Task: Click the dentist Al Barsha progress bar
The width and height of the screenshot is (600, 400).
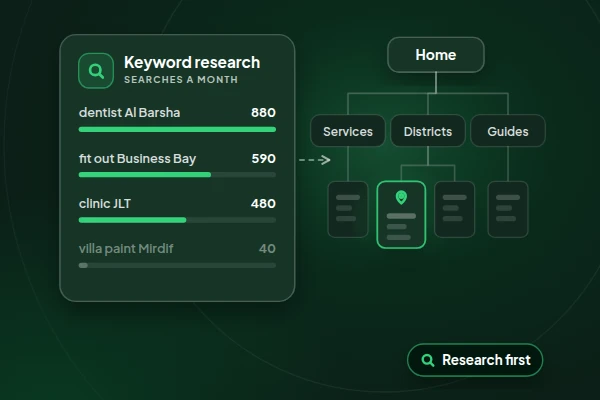Action: click(x=177, y=129)
